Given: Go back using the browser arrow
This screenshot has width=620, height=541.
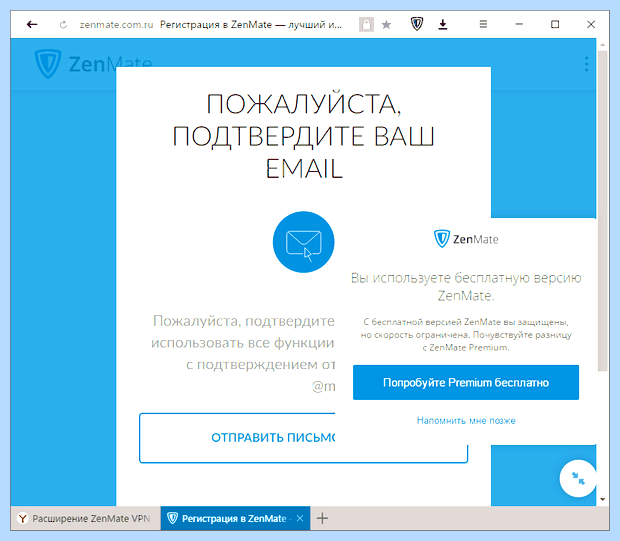Looking at the screenshot, I should coord(32,25).
